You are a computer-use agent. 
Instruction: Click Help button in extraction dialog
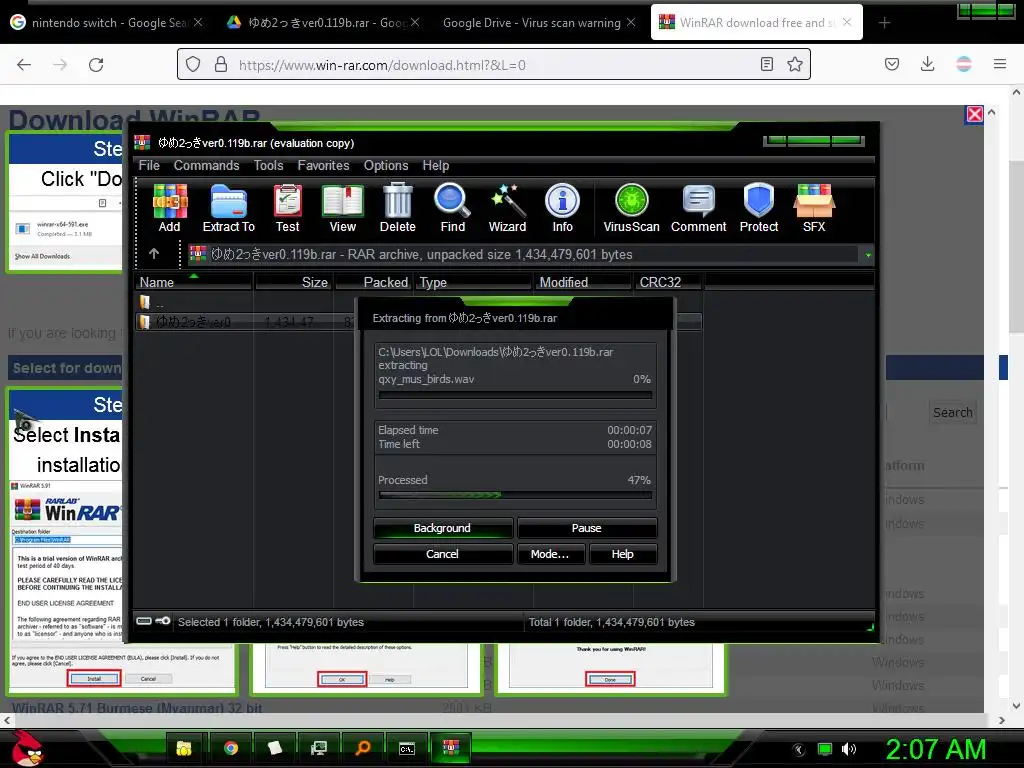[623, 554]
